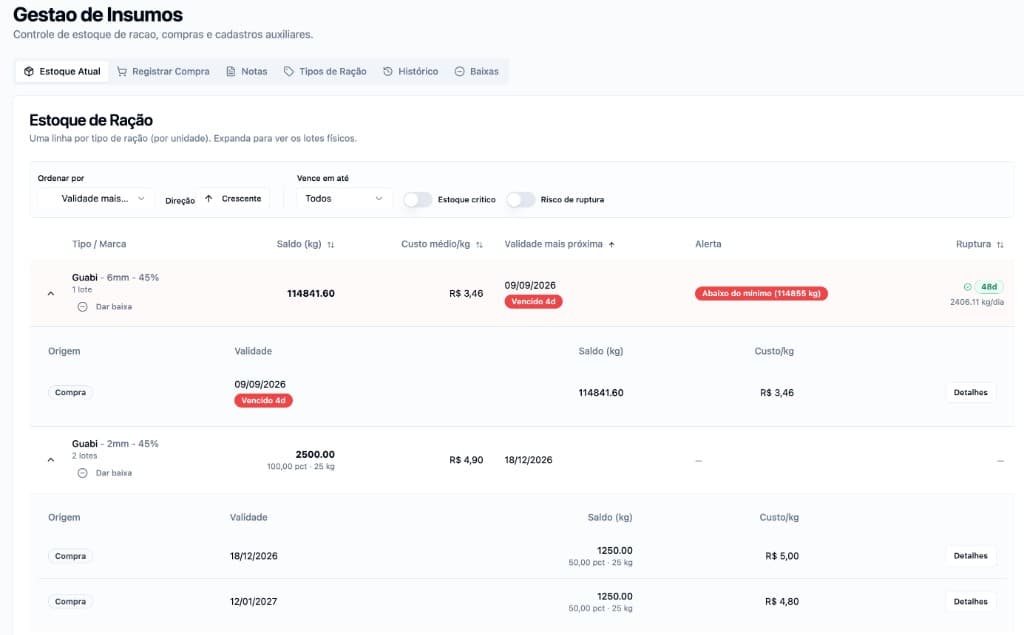The height and width of the screenshot is (635, 1024).
Task: Open the Vence em até dropdown
Action: coord(344,199)
